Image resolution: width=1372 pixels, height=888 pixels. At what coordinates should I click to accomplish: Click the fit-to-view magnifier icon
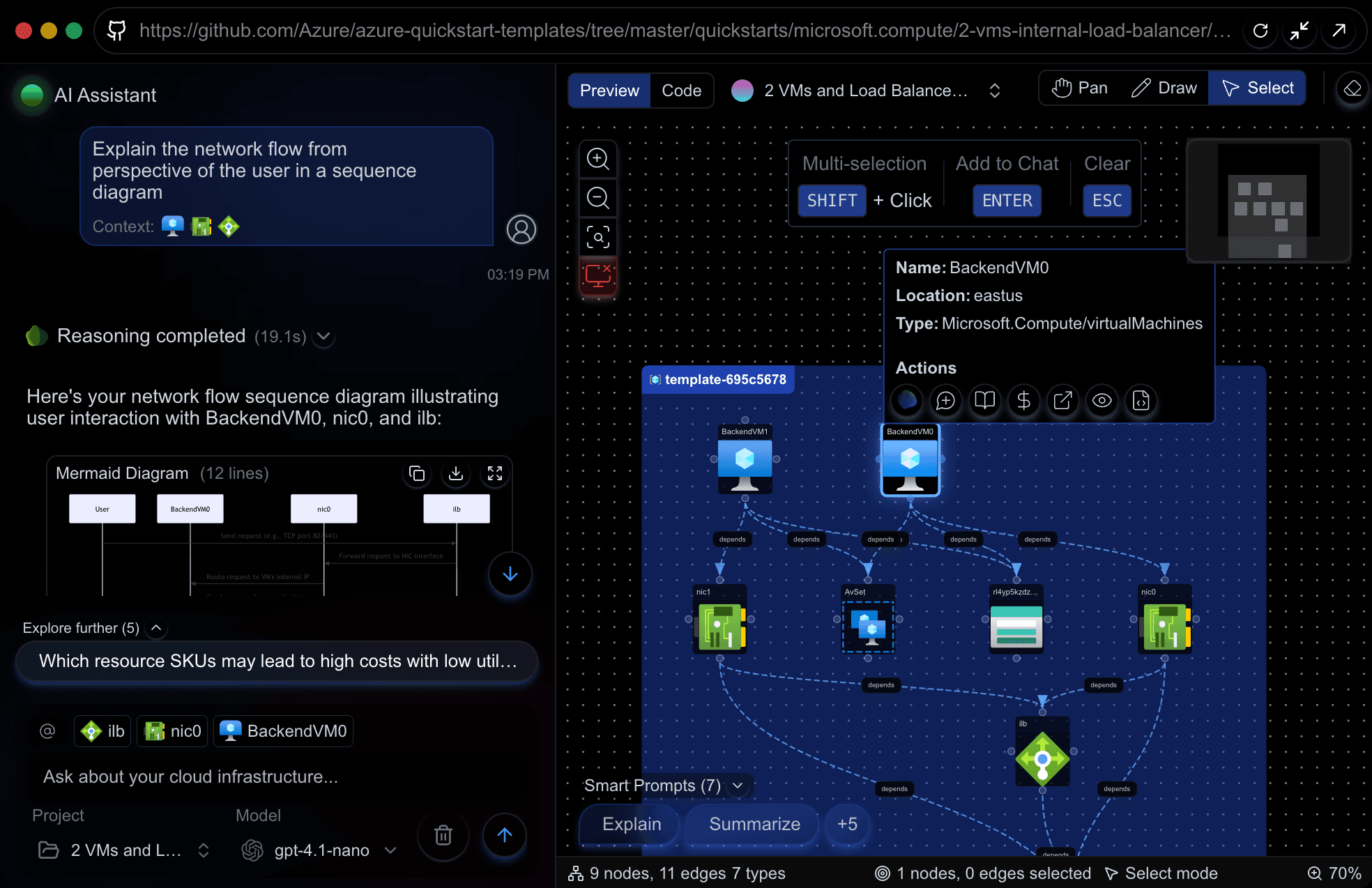[x=598, y=237]
